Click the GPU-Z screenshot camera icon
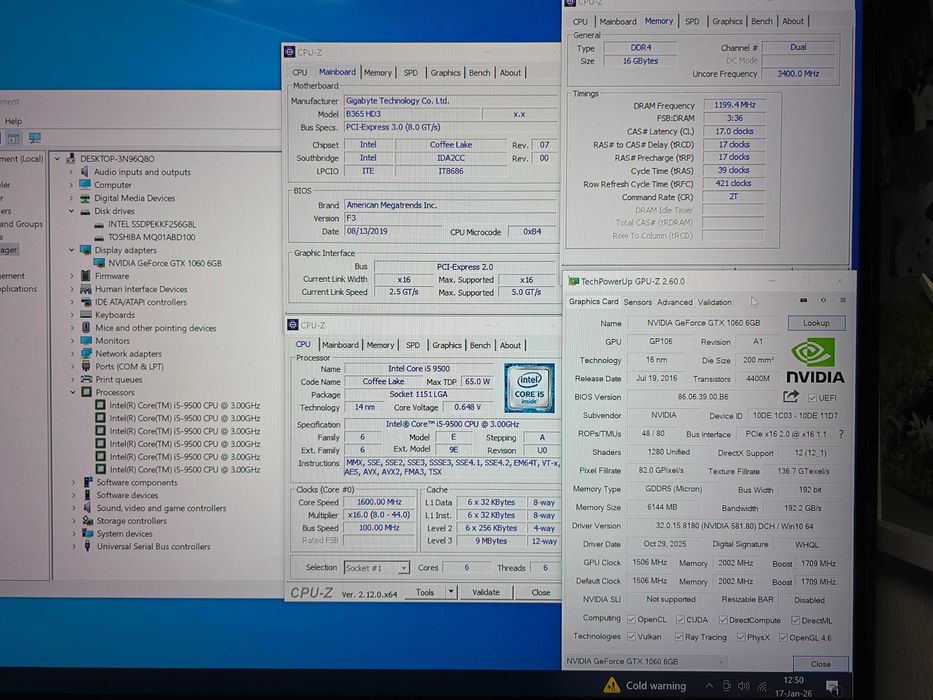 coord(803,301)
